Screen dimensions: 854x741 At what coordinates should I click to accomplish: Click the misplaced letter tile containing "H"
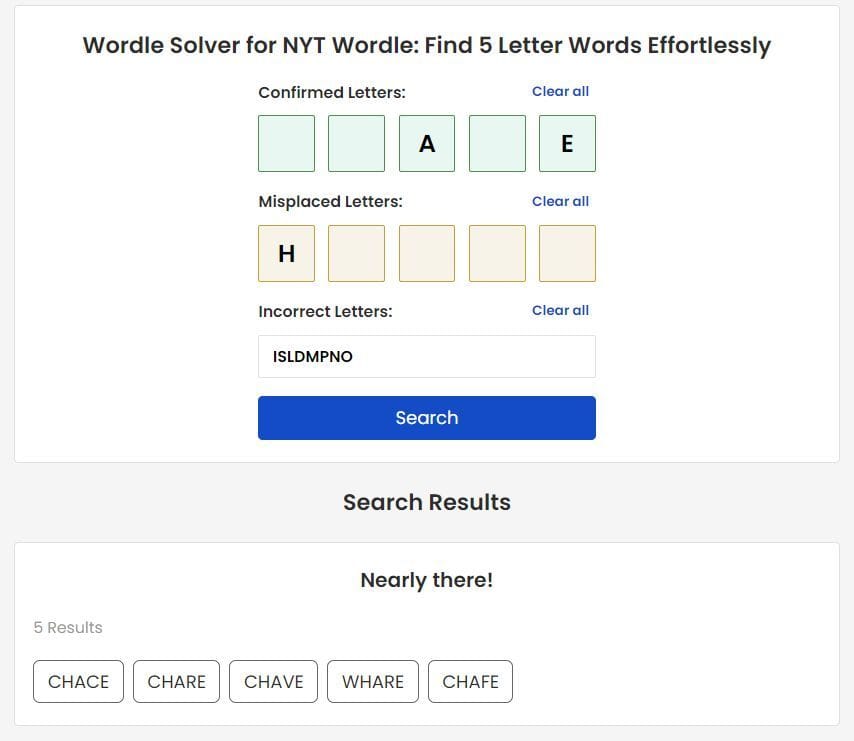[x=287, y=253]
